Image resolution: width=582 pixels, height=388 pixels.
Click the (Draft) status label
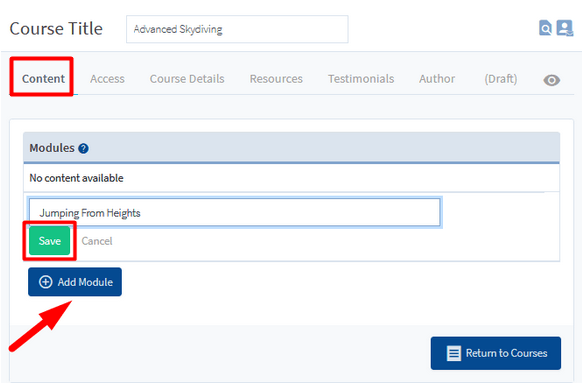[500, 79]
